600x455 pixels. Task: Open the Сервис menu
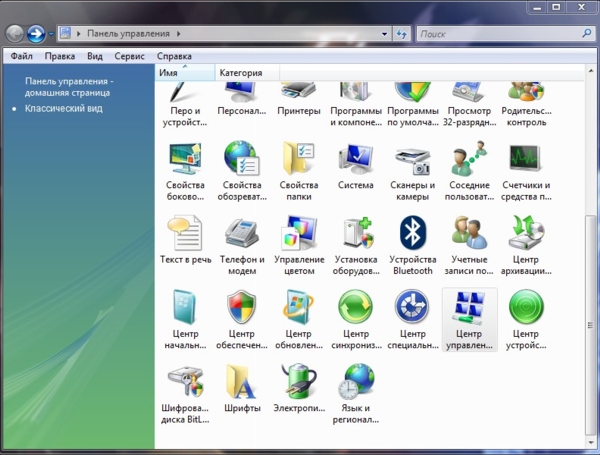click(129, 56)
